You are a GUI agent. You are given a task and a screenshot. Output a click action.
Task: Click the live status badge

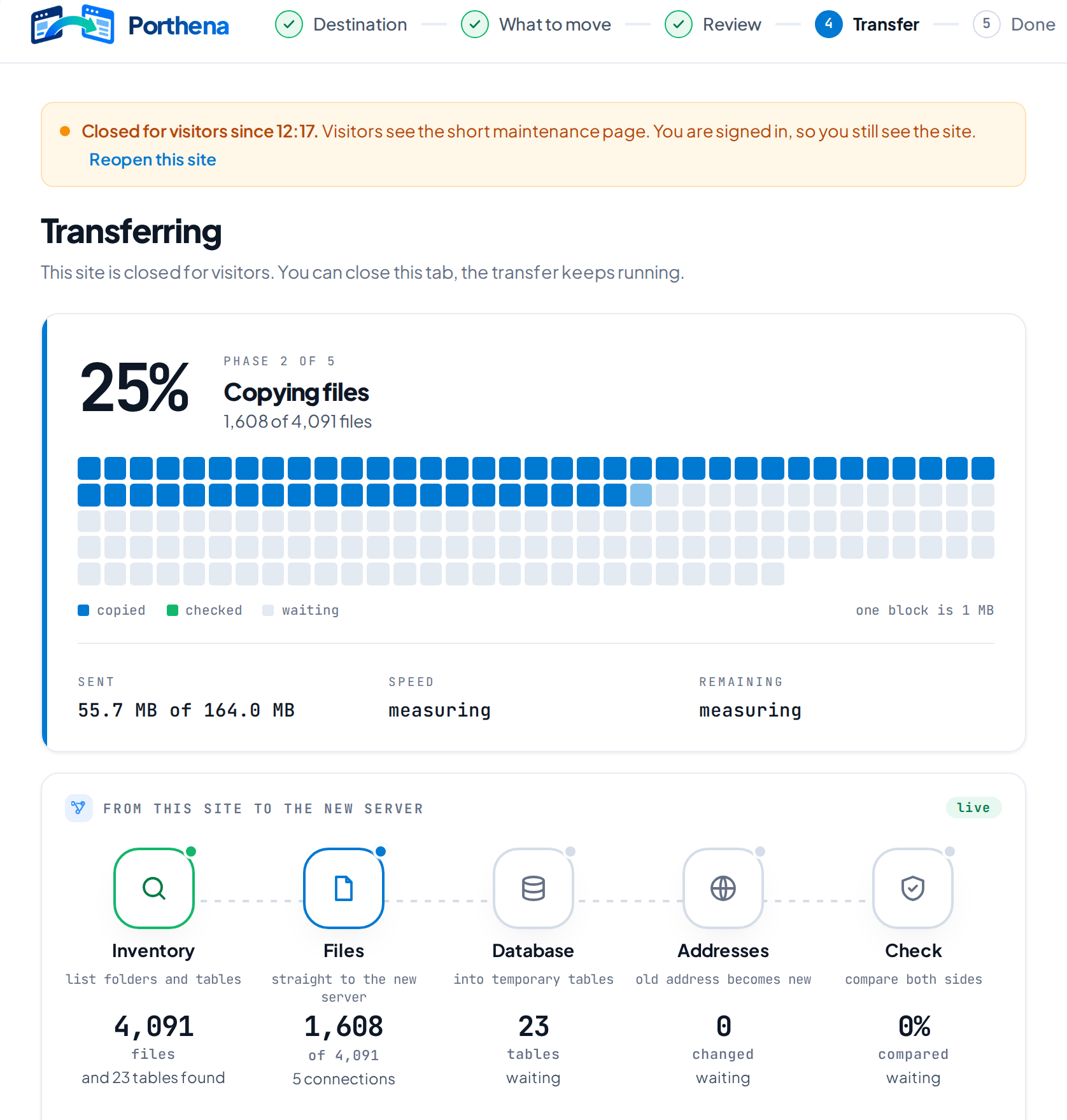[973, 808]
